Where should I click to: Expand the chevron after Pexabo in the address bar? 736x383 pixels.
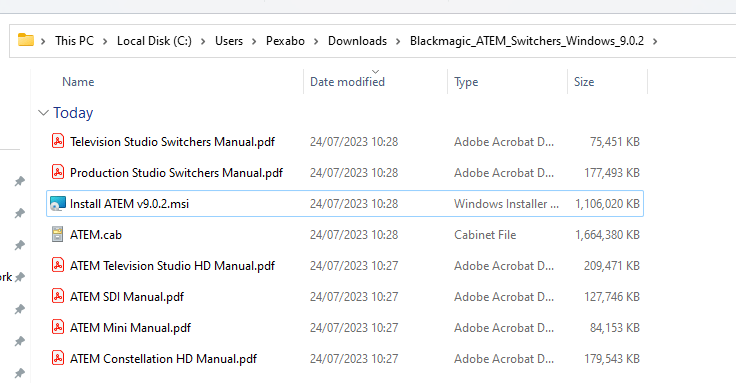316,41
